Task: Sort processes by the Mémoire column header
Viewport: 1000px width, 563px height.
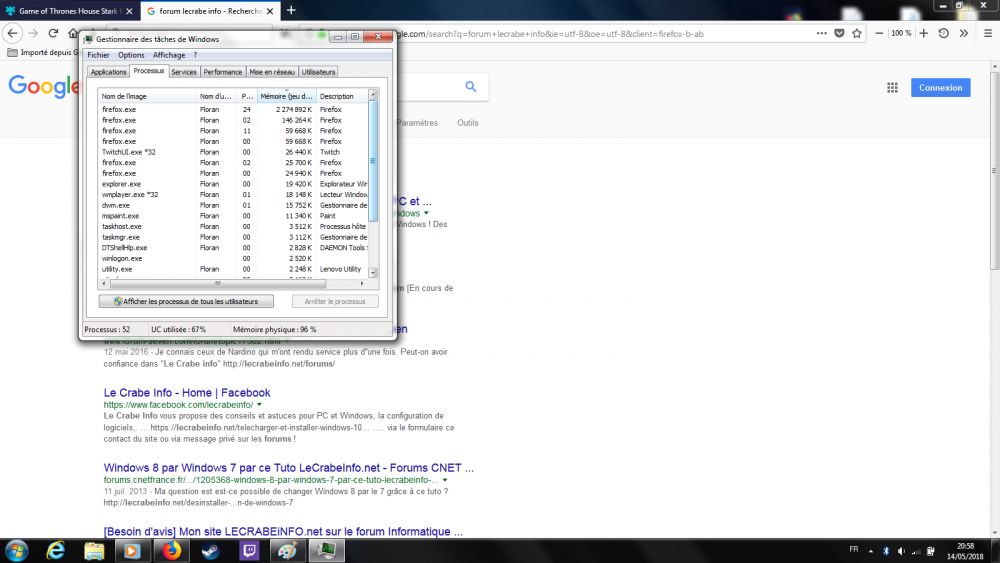Action: click(x=286, y=96)
